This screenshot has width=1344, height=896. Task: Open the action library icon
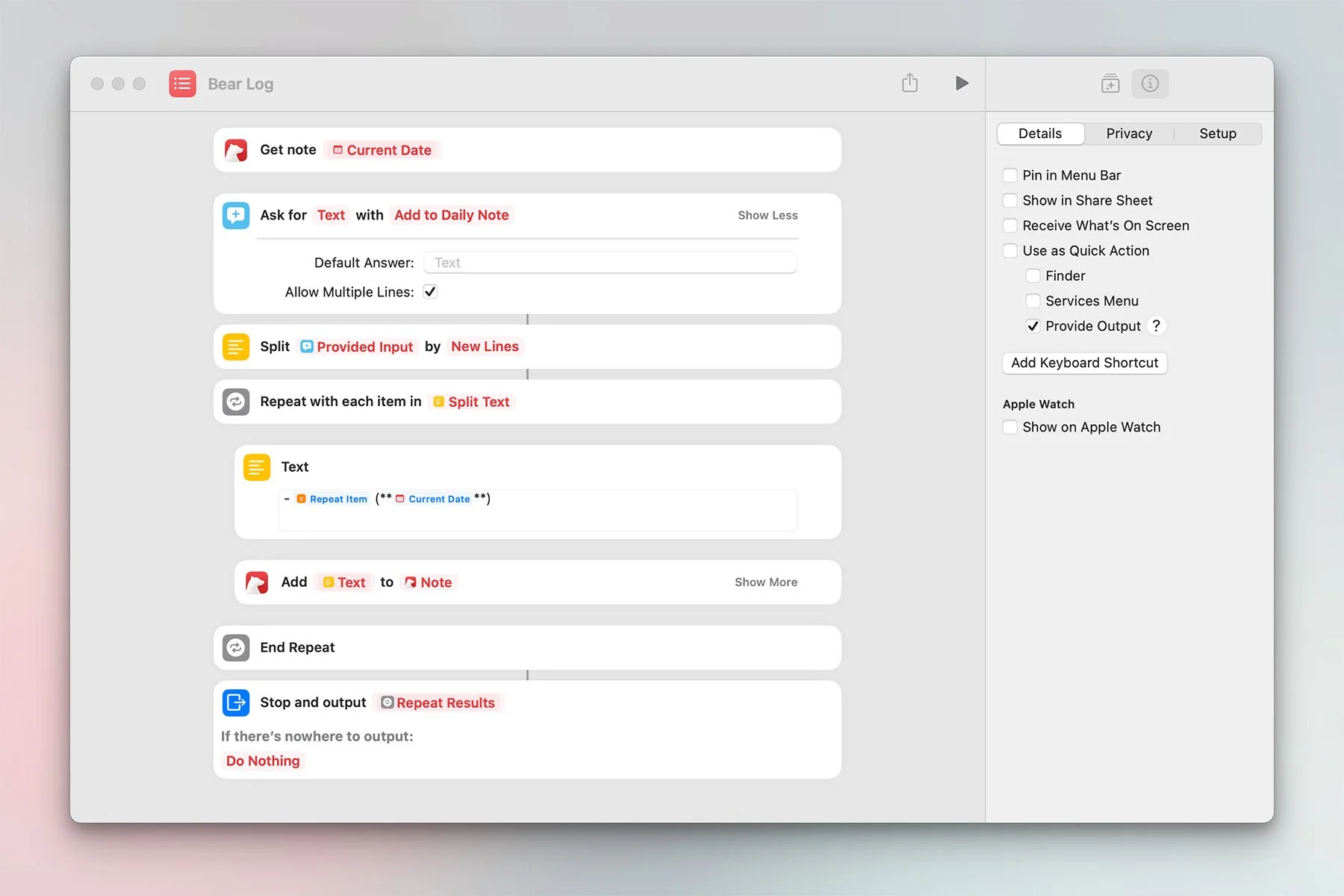1110,84
